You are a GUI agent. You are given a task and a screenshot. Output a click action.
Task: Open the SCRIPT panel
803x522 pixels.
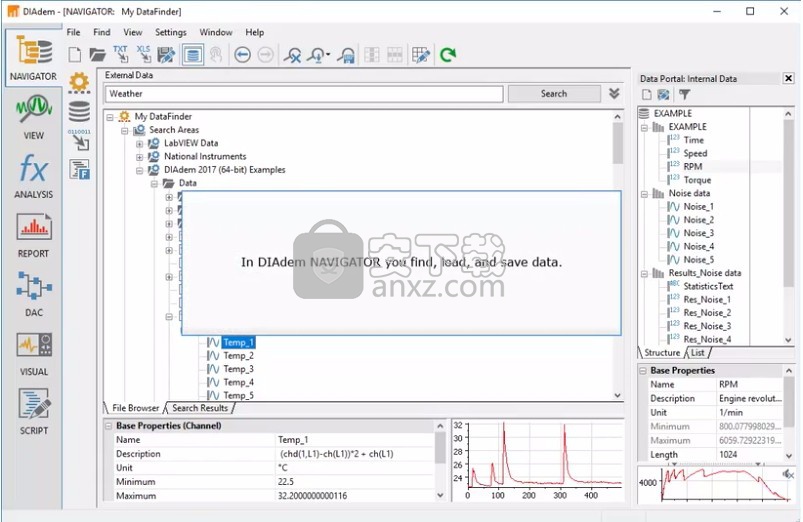(33, 412)
